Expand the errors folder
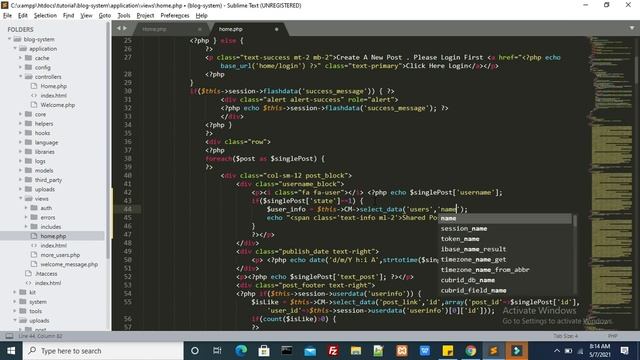 point(26,218)
